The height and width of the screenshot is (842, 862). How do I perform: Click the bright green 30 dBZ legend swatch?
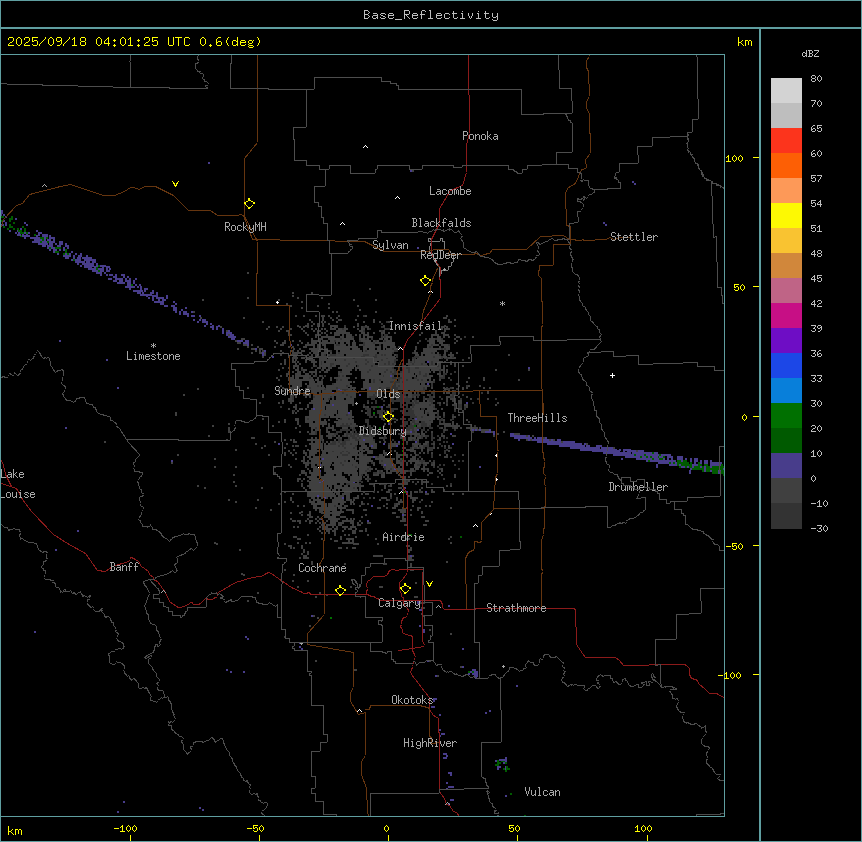786,415
